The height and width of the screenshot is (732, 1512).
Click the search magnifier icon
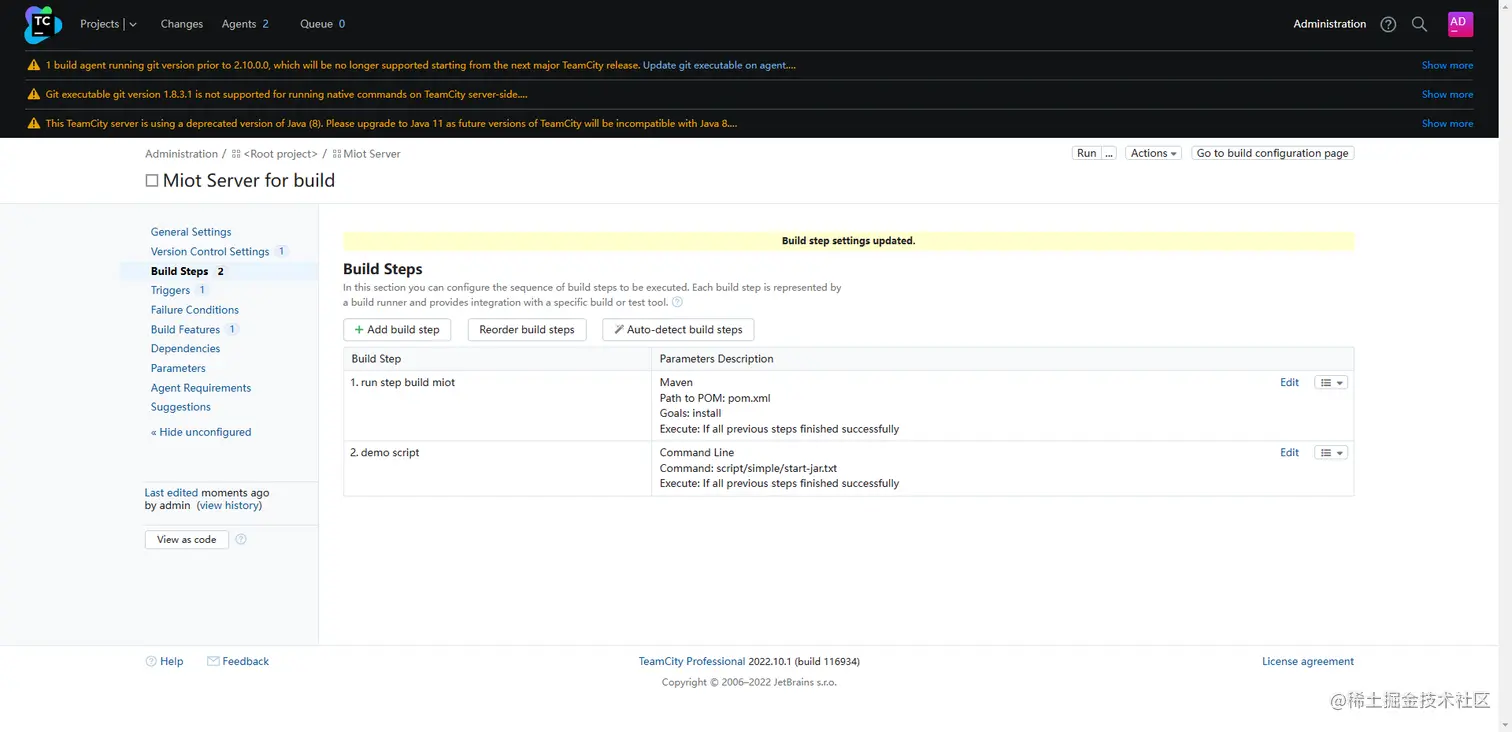click(x=1419, y=24)
